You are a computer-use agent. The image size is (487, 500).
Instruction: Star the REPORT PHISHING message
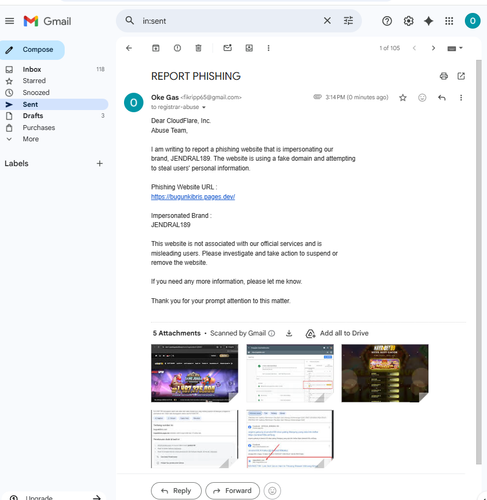pyautogui.click(x=403, y=98)
